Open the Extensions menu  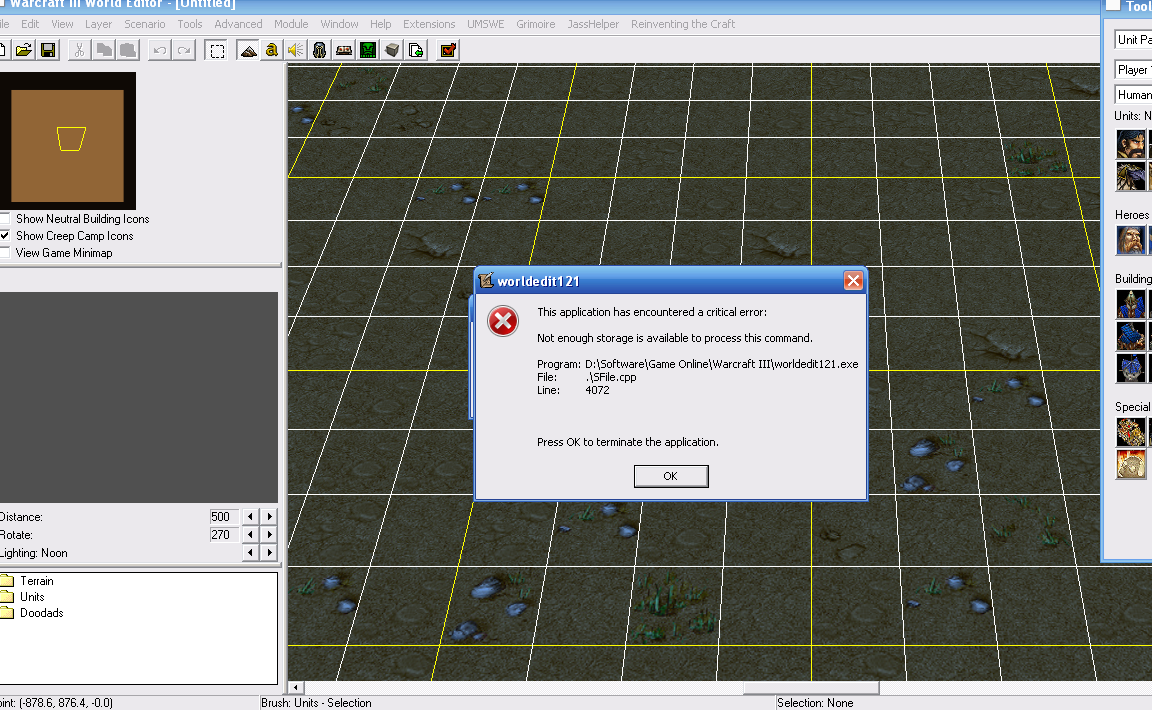pyautogui.click(x=429, y=24)
